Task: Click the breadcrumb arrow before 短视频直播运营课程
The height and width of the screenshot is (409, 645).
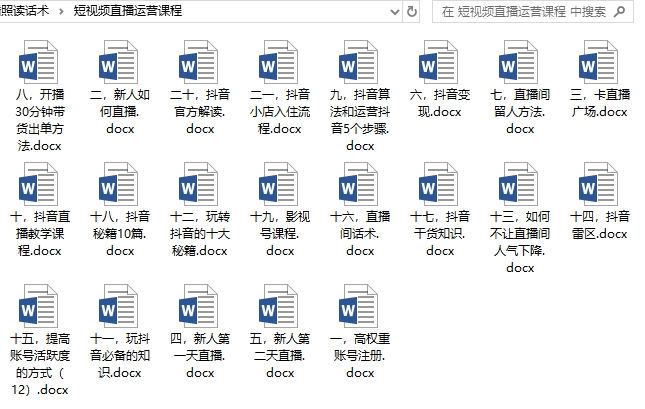Action: pos(63,12)
